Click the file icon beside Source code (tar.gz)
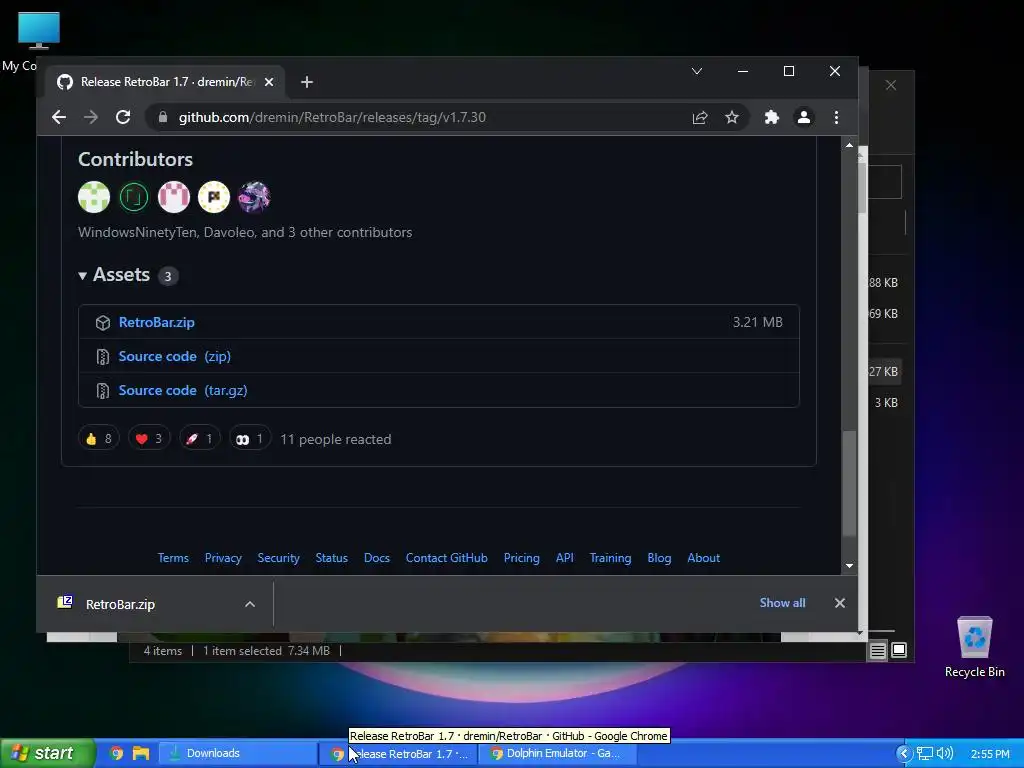The height and width of the screenshot is (768, 1024). point(103,391)
